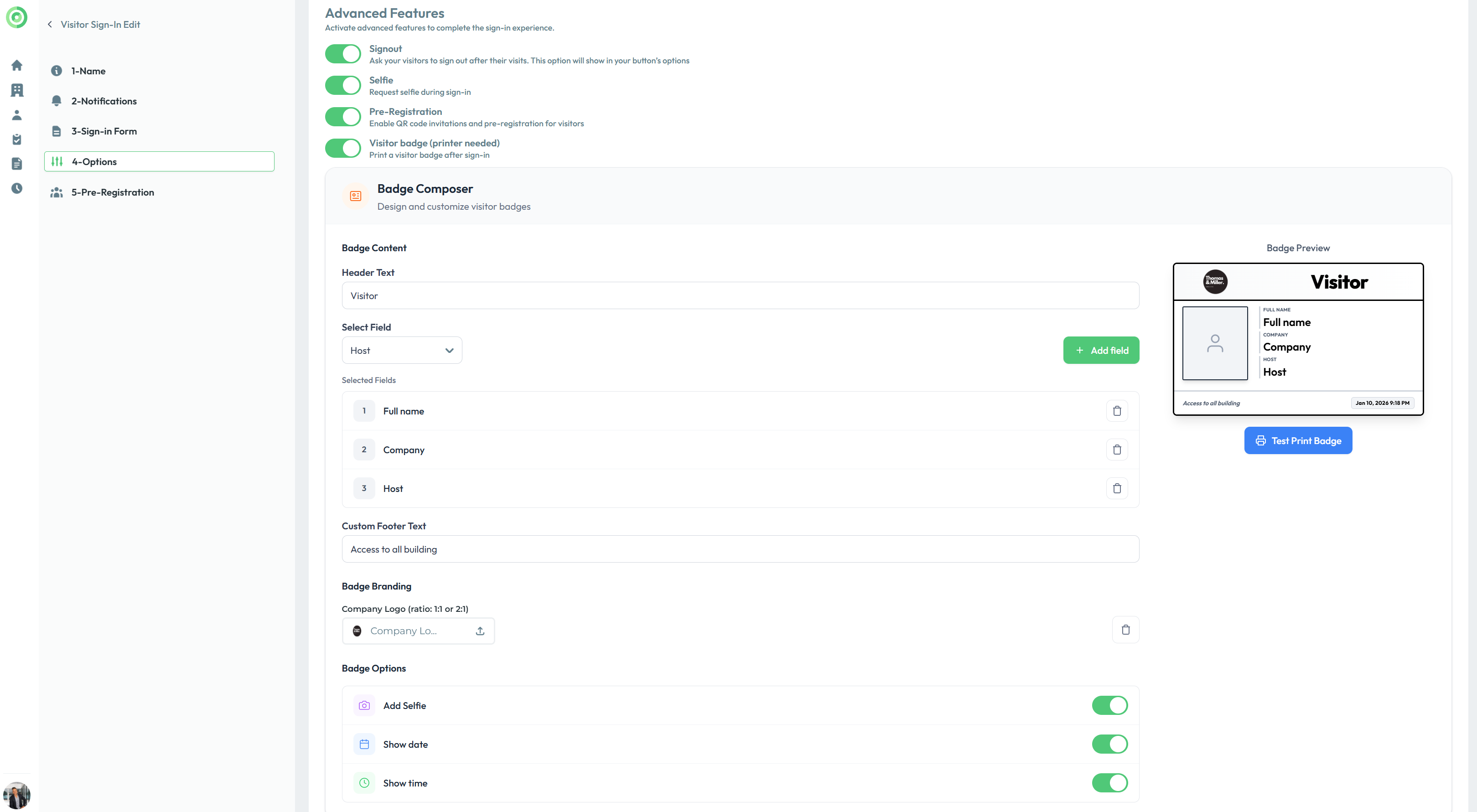Viewport: 1477px width, 812px height.
Task: Switch to 5-Pre-Registration step
Action: point(112,192)
